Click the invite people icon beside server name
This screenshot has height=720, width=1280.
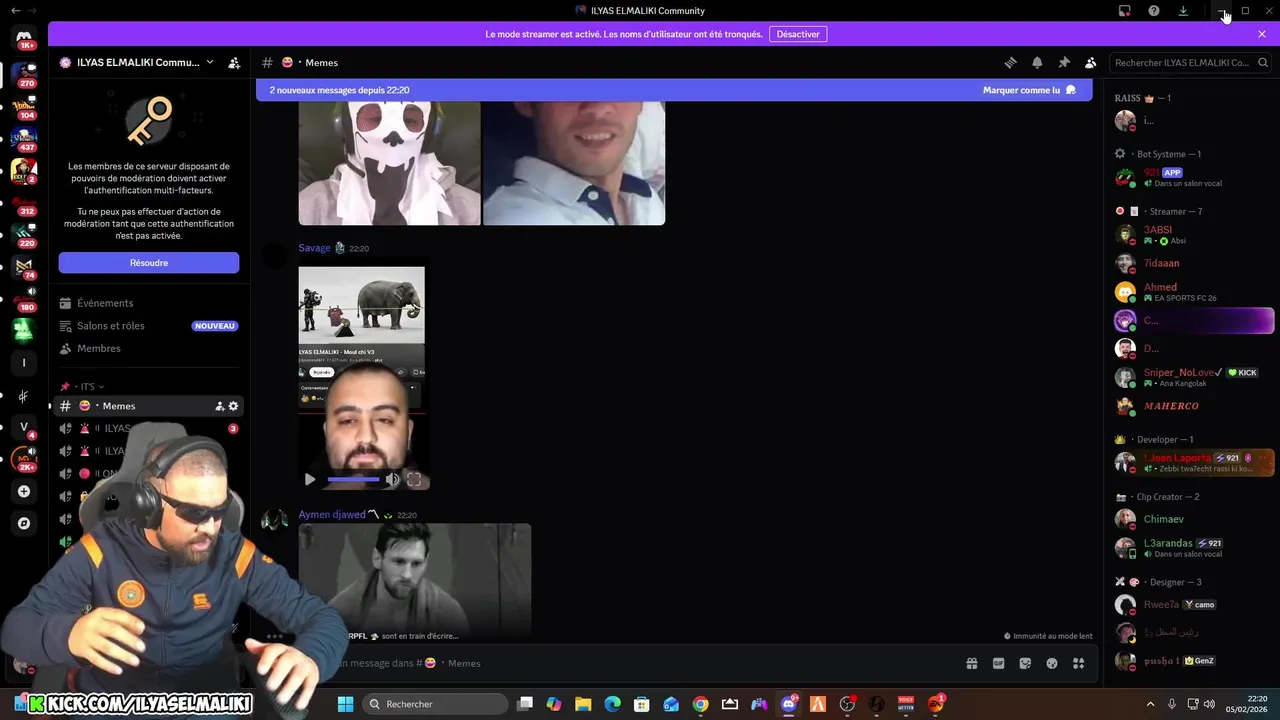point(234,62)
